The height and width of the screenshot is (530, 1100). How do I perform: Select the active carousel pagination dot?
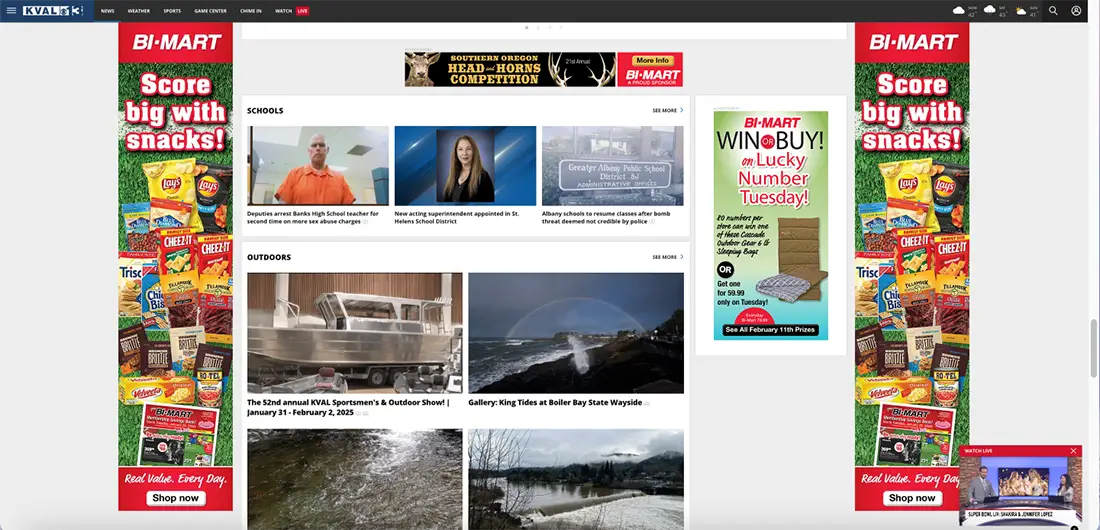click(x=527, y=27)
